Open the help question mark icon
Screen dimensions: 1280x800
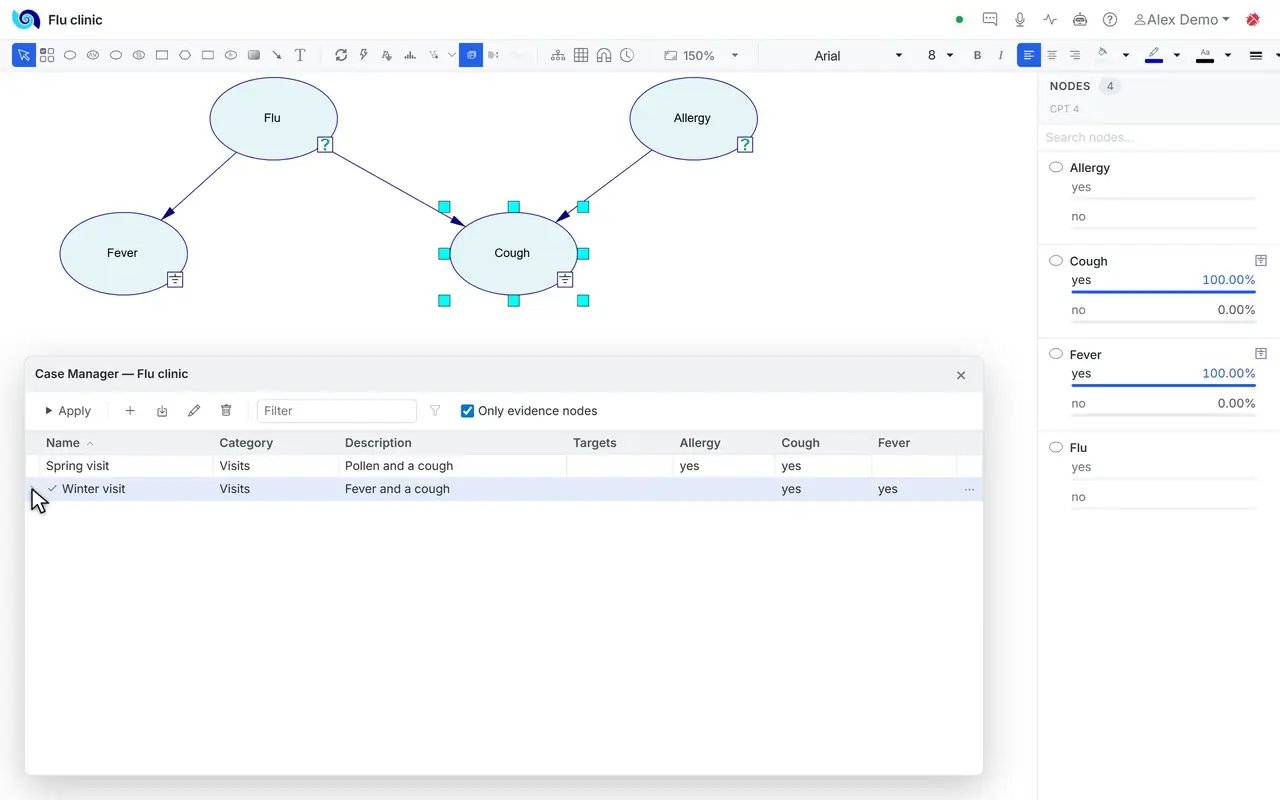click(1110, 19)
